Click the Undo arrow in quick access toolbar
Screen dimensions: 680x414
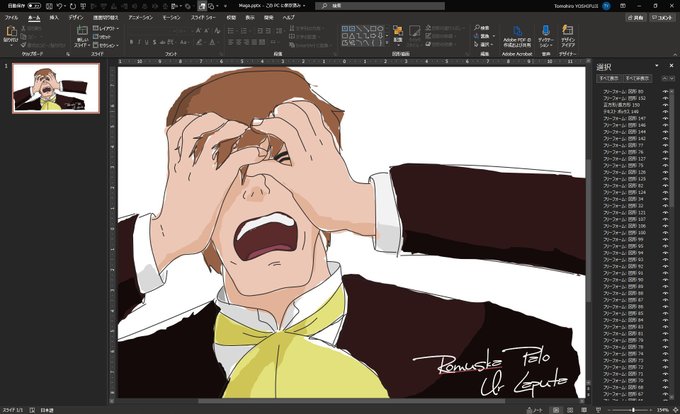coord(60,6)
